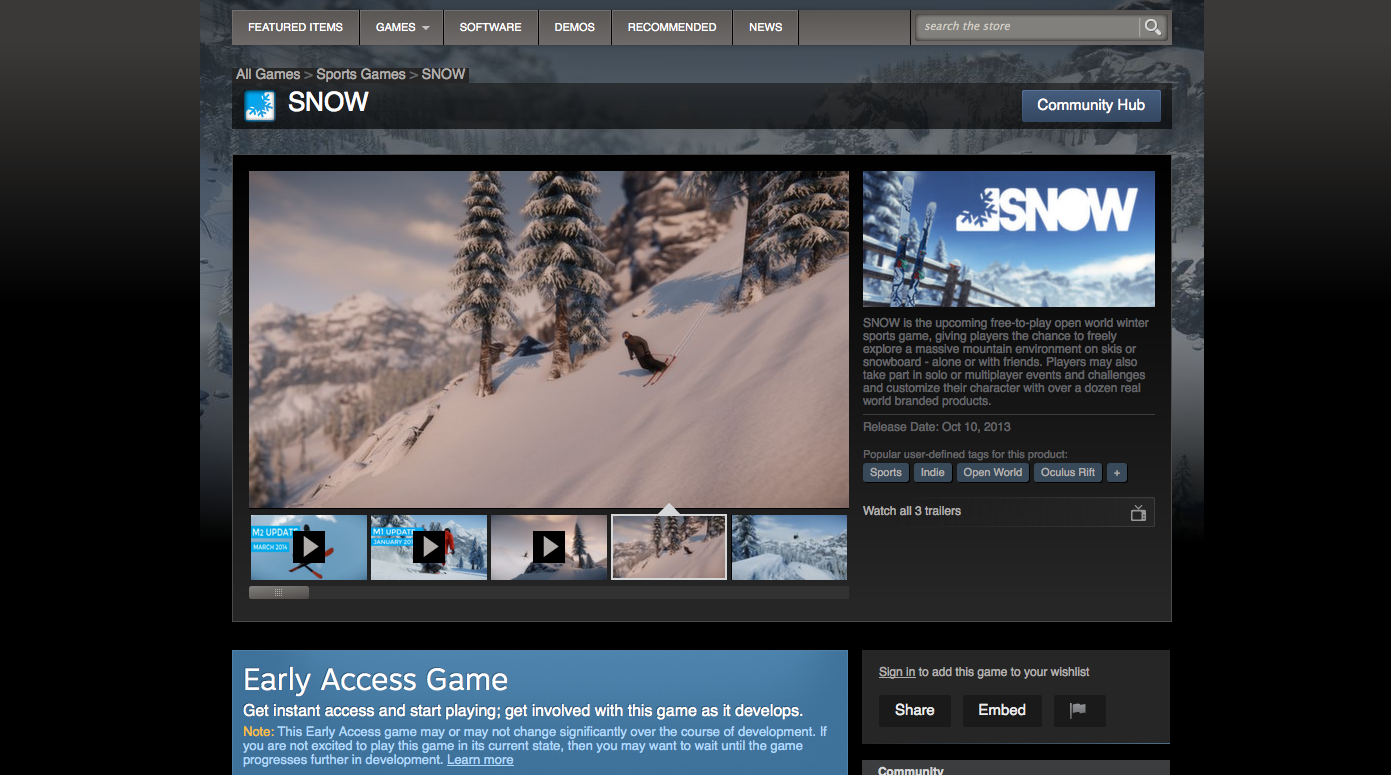Type in the search the store field

click(x=1027, y=27)
